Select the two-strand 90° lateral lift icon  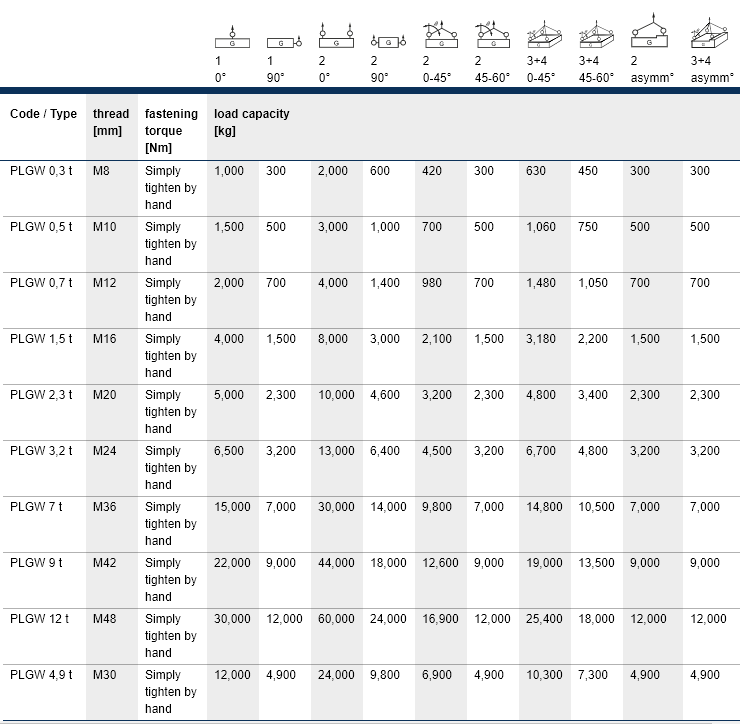tap(389, 42)
